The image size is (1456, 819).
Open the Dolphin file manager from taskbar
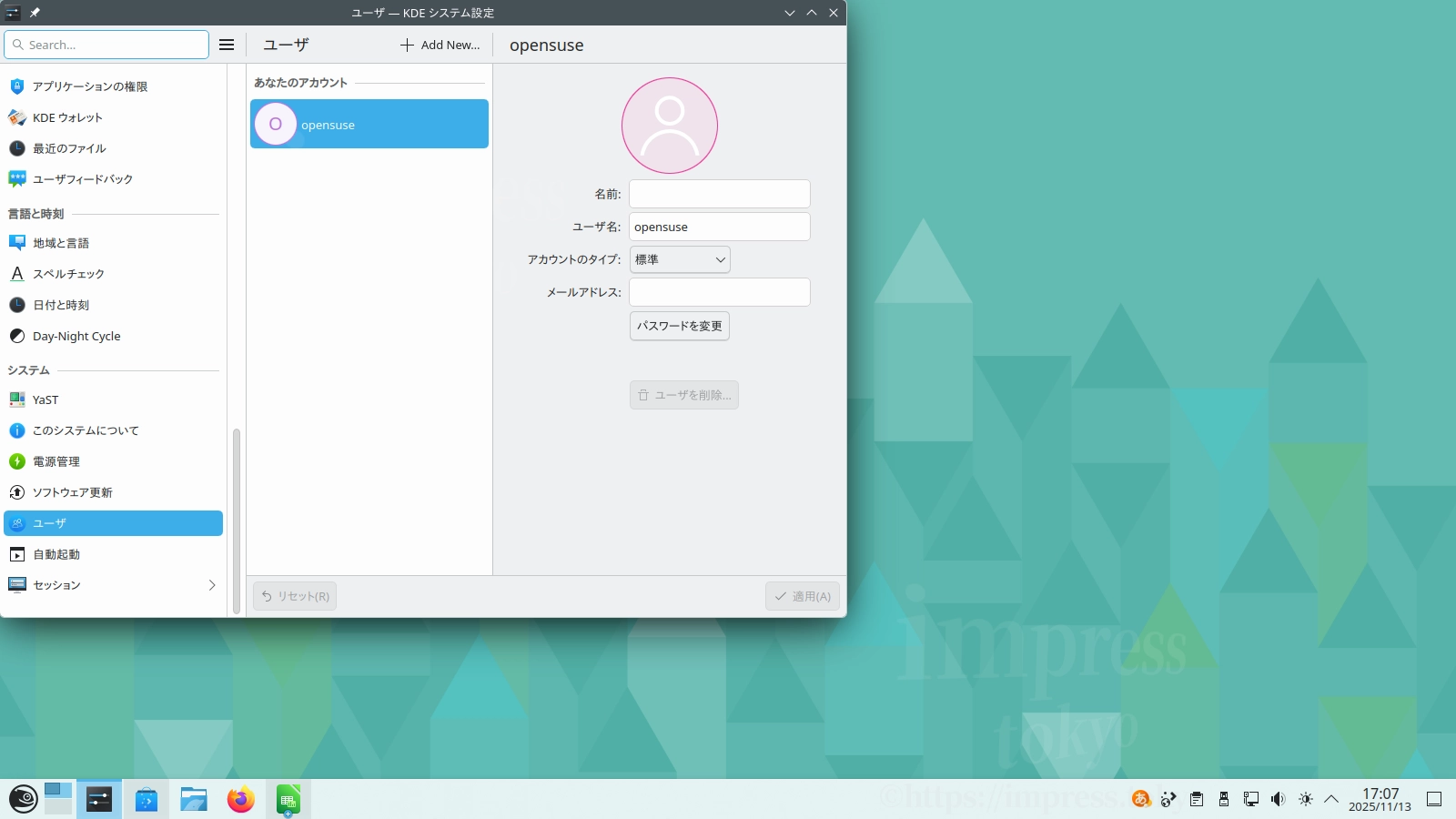(x=194, y=799)
